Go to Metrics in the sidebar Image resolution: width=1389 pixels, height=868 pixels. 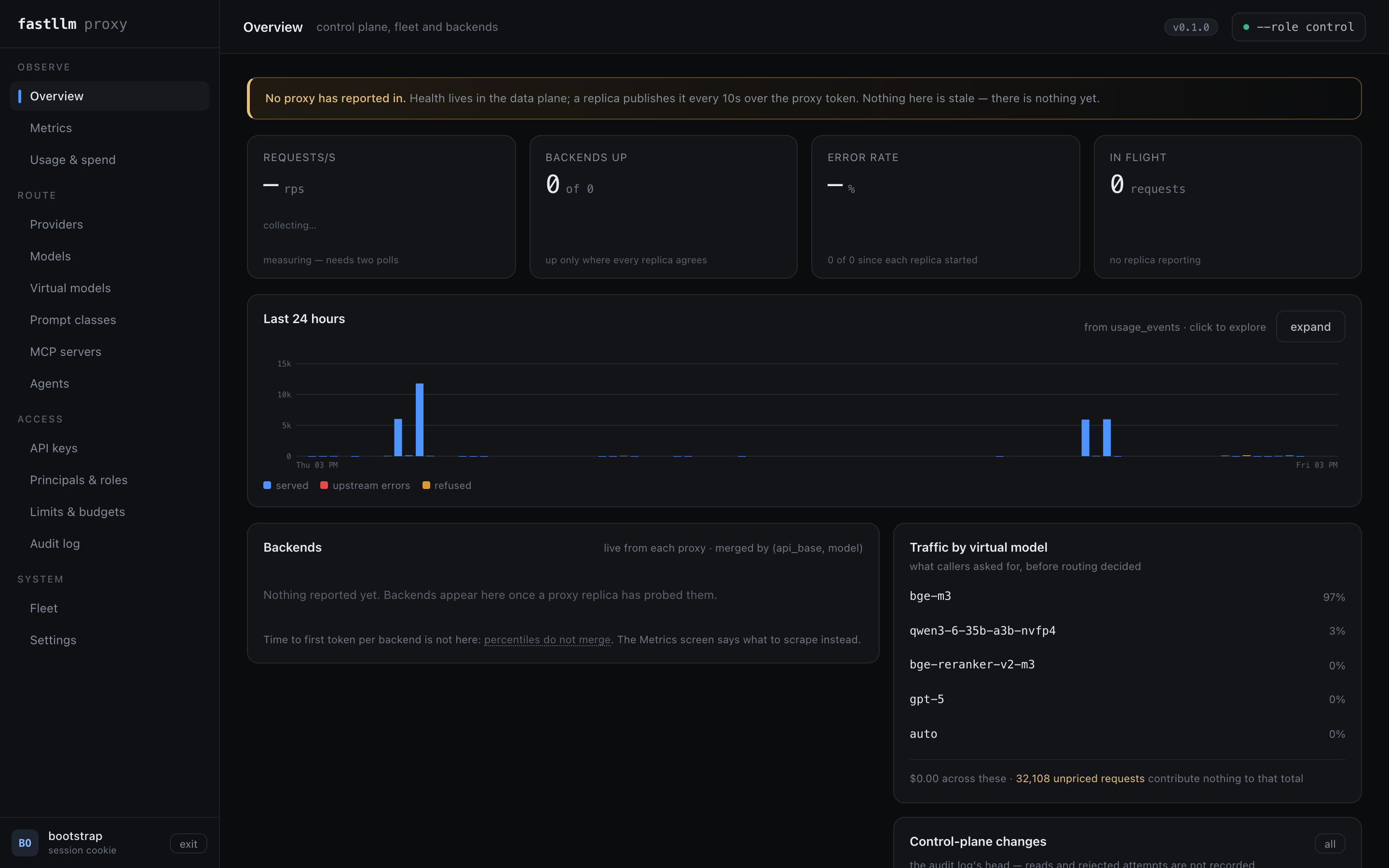(x=109, y=128)
